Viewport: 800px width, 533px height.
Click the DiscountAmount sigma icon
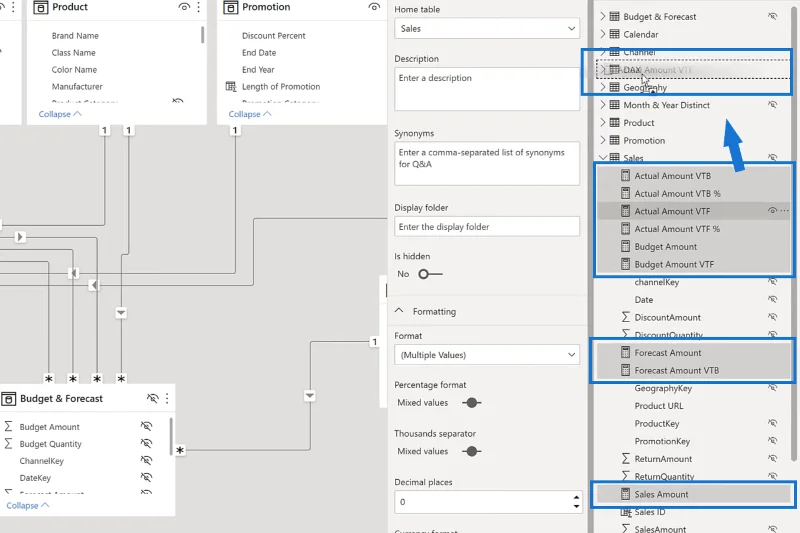pyautogui.click(x=626, y=317)
